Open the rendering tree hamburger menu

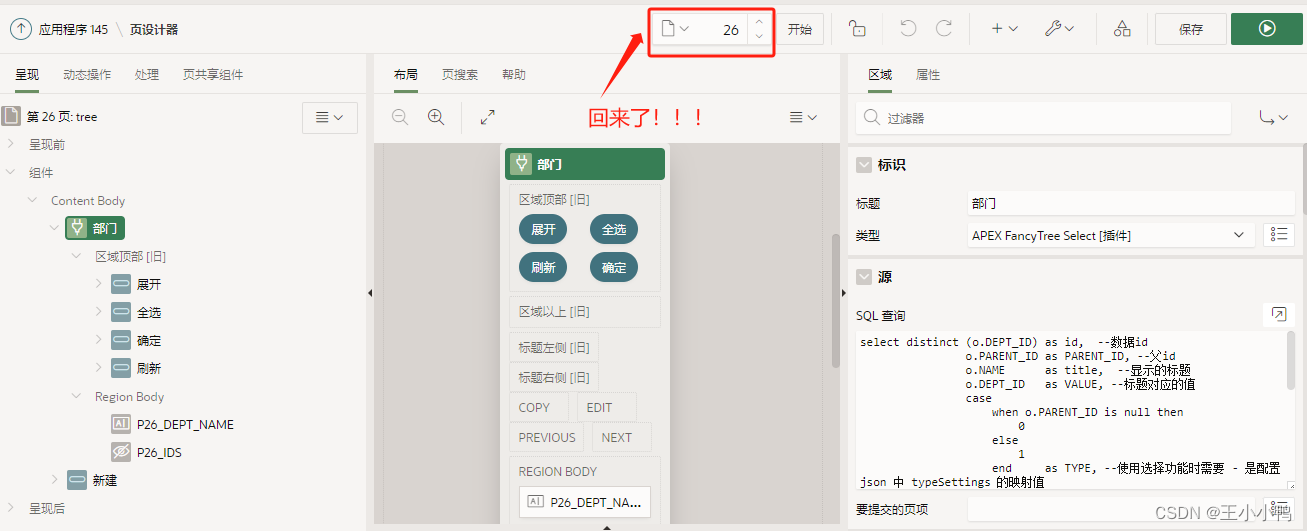pyautogui.click(x=330, y=117)
